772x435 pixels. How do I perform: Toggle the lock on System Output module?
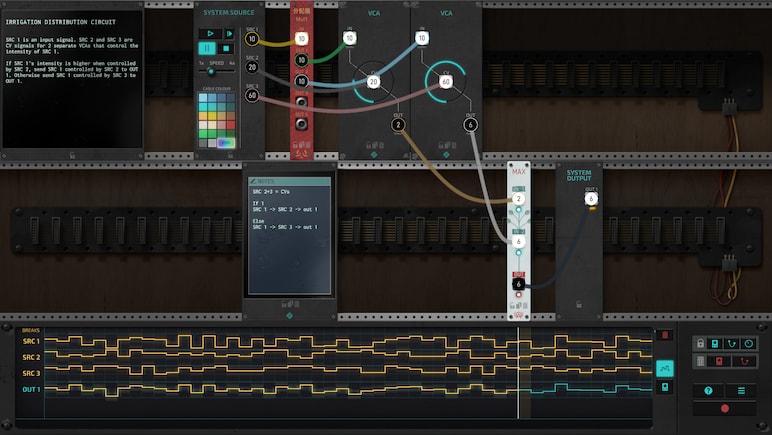coord(579,305)
